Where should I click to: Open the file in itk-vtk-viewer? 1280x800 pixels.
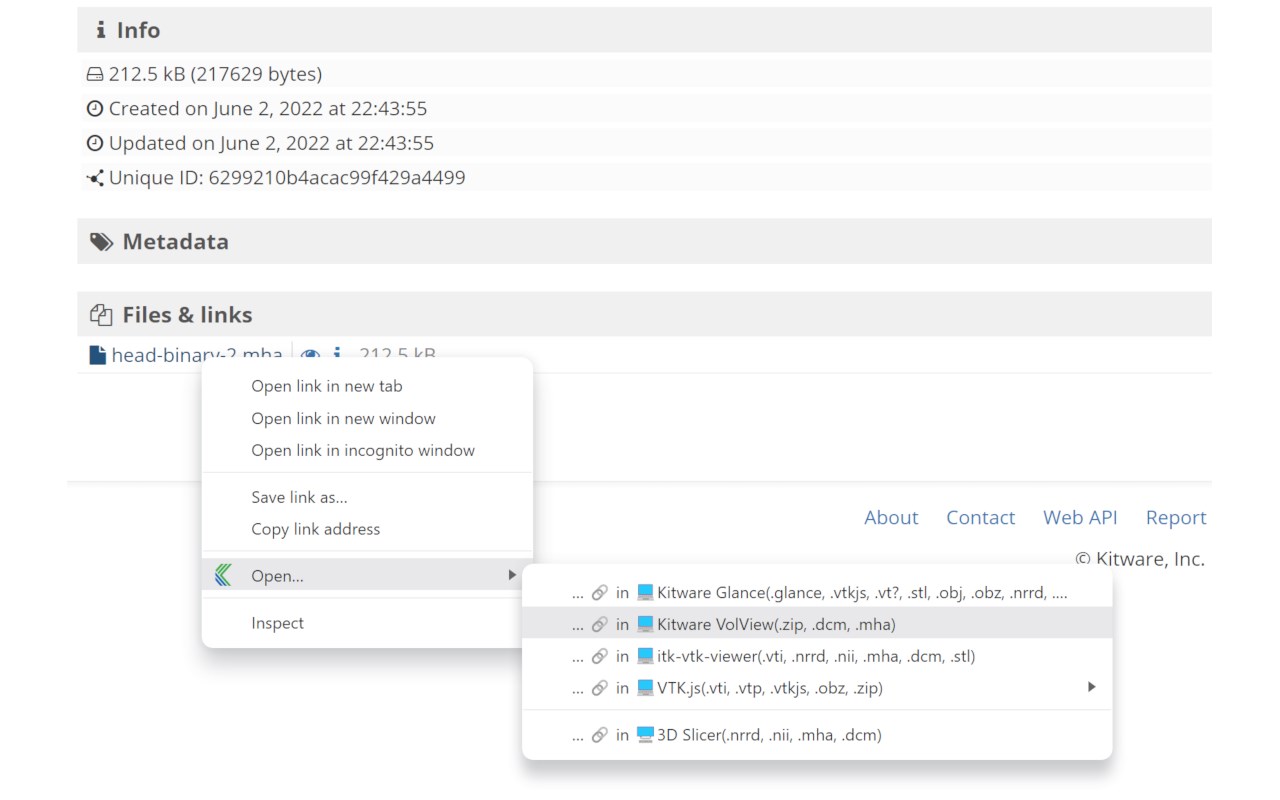(x=817, y=657)
